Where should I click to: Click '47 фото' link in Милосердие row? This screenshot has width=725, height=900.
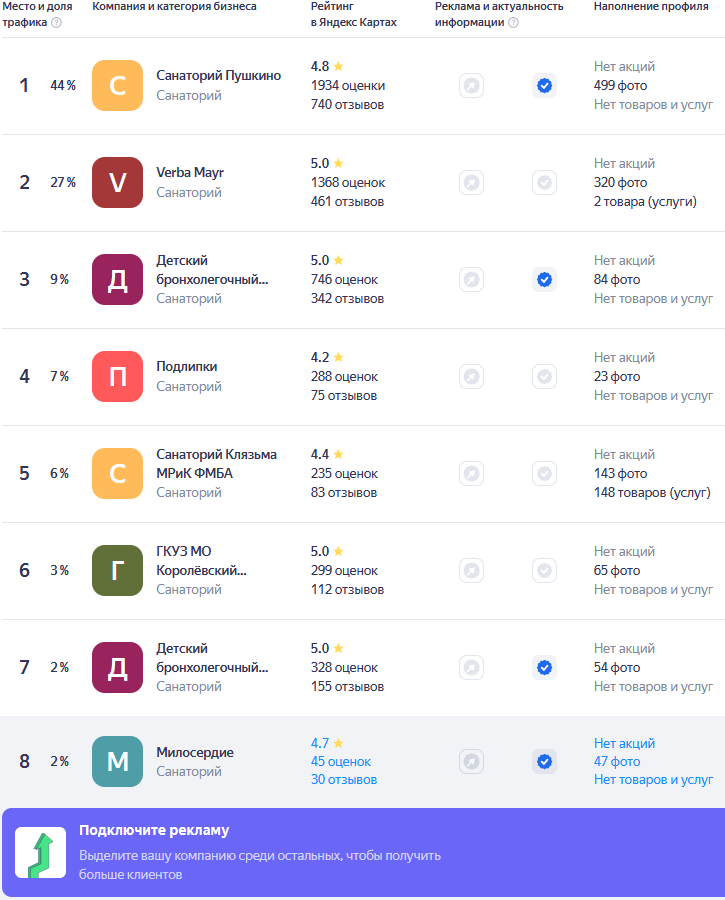coord(617,762)
